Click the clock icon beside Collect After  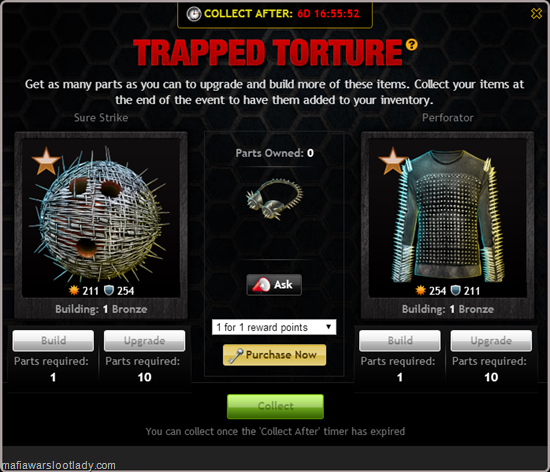193,14
